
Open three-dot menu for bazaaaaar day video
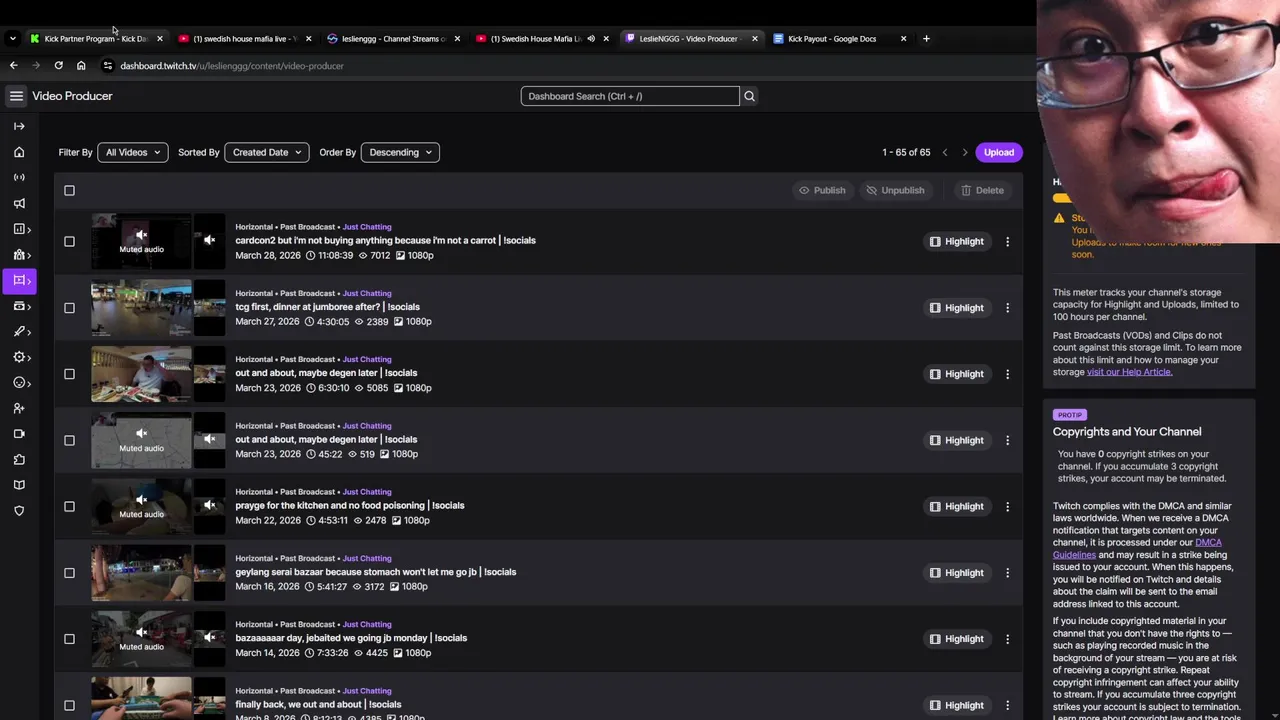pyautogui.click(x=1007, y=639)
